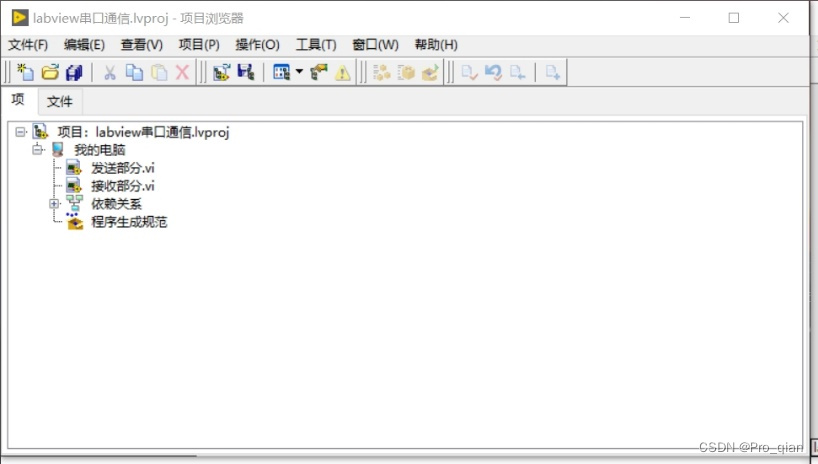The width and height of the screenshot is (818, 464).
Task: Click the dependencies icon beside 依赖关系
Action: 75,204
